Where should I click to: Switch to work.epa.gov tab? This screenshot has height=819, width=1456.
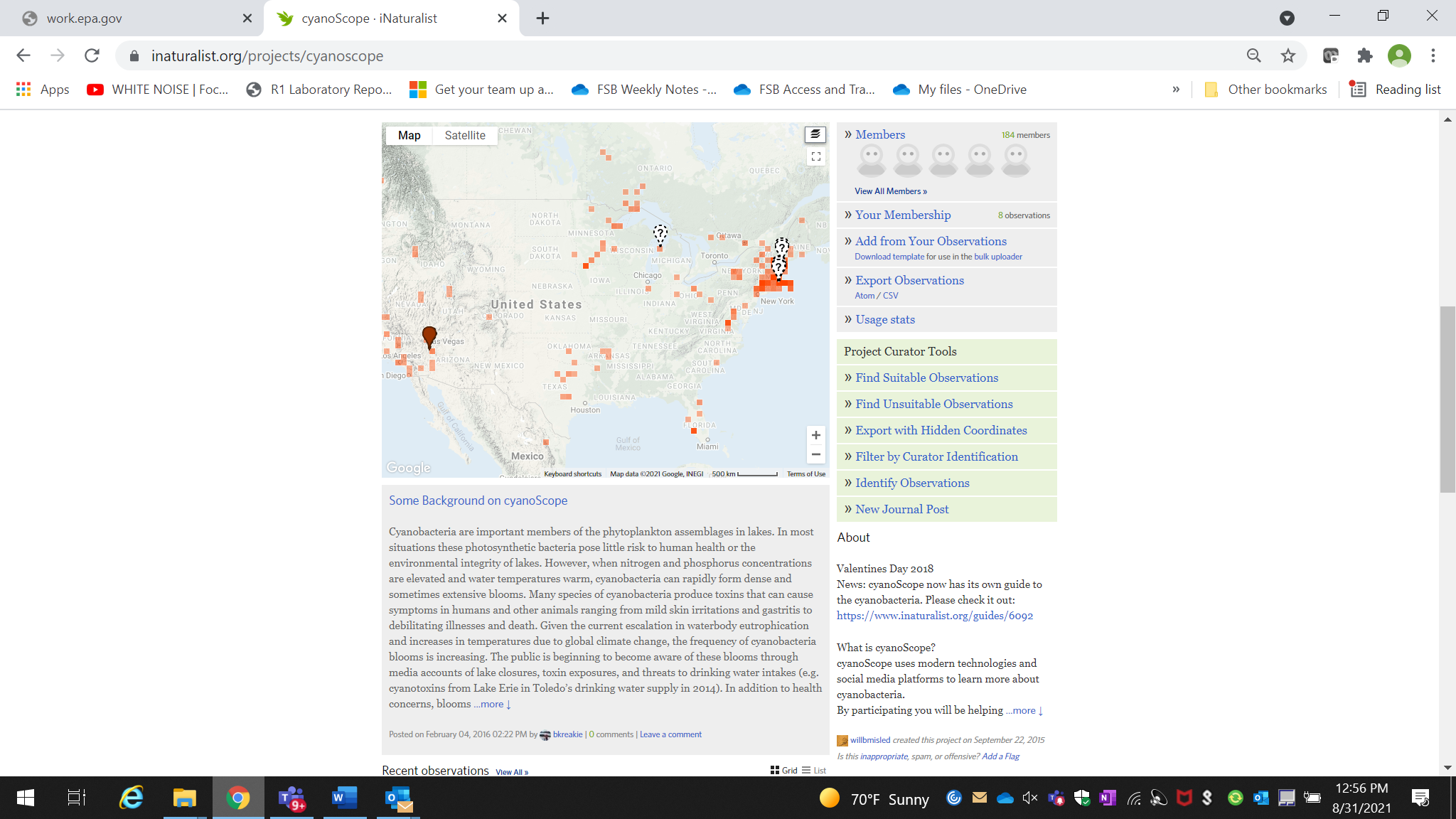132,18
